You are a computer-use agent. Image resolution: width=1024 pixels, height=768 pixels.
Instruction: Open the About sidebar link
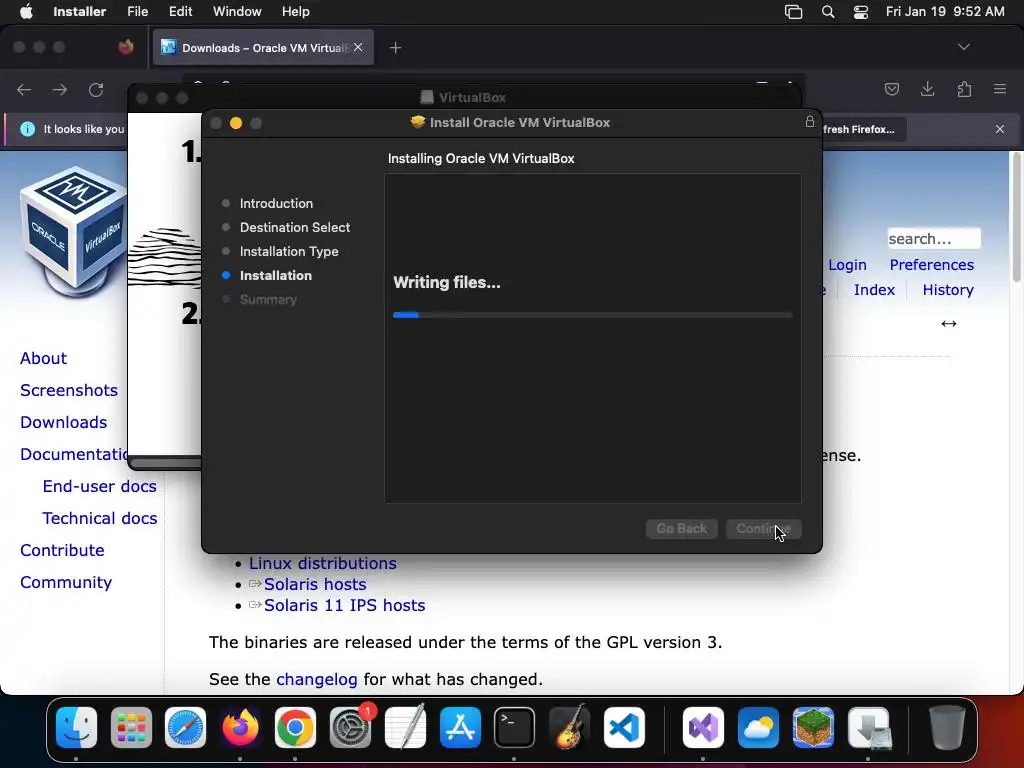click(x=43, y=358)
